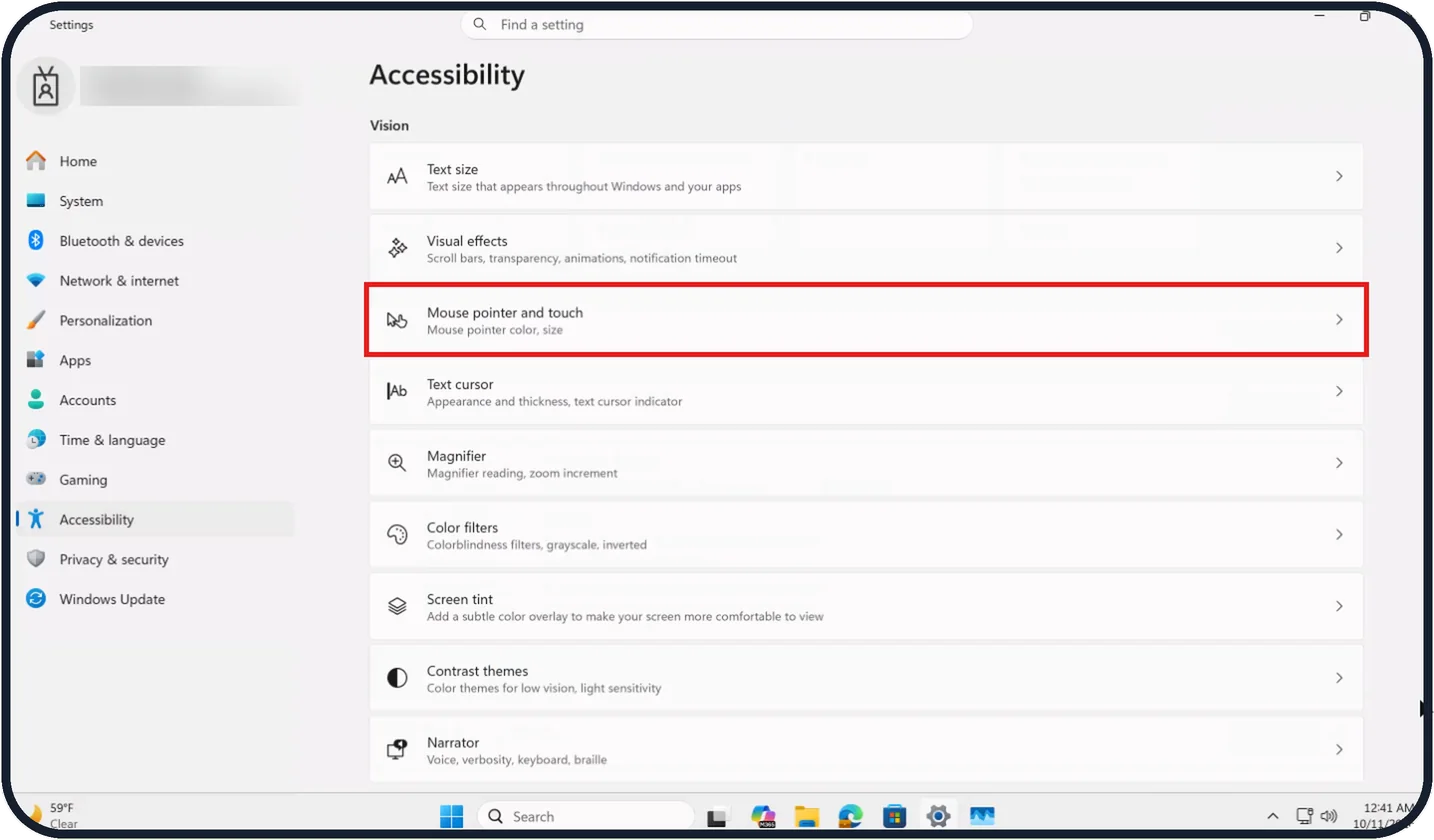Open Color filters chevron arrow

point(1339,535)
